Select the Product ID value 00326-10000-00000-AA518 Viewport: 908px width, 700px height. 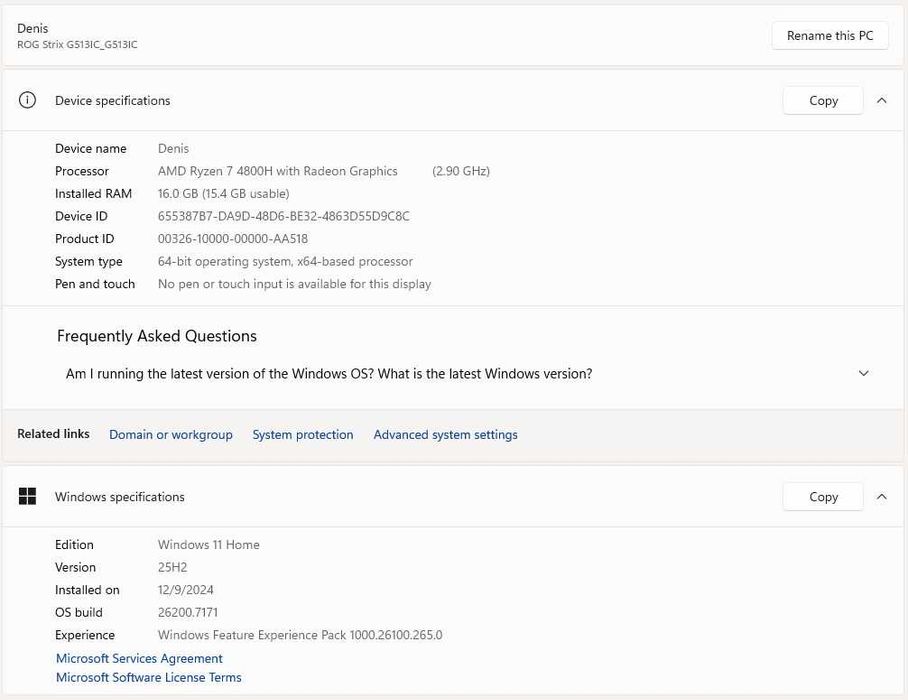(233, 239)
